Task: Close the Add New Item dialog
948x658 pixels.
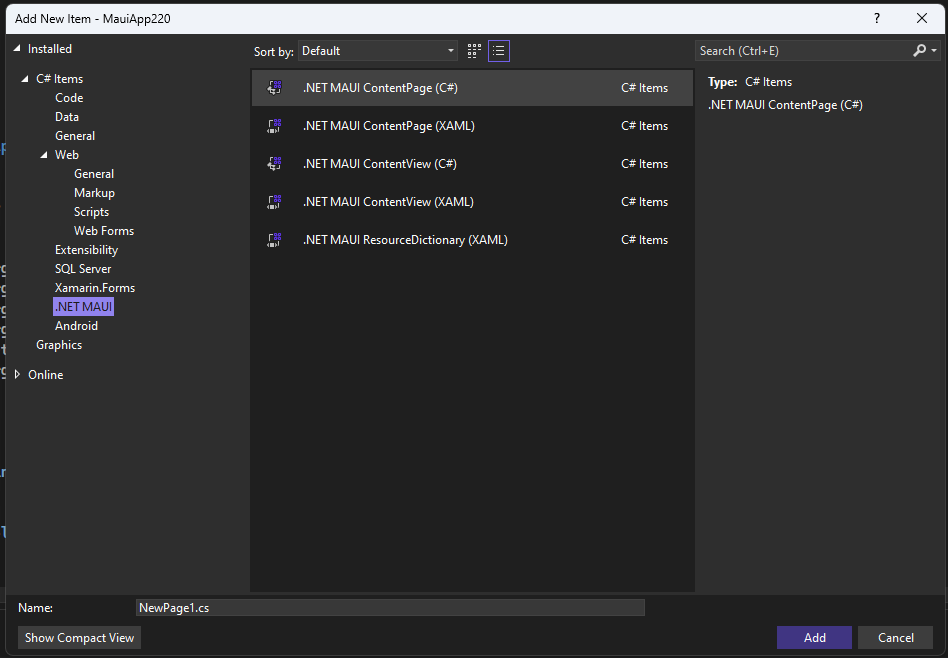Action: point(921,18)
